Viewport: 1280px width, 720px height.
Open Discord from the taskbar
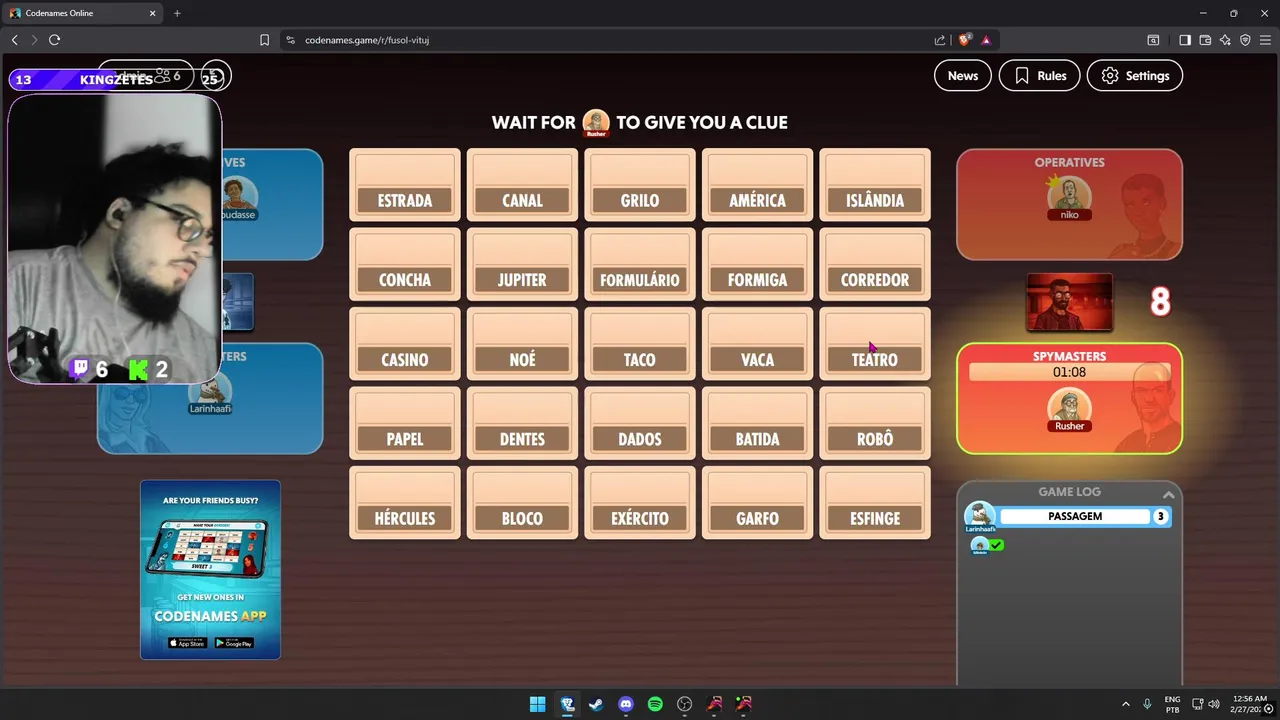(x=626, y=704)
